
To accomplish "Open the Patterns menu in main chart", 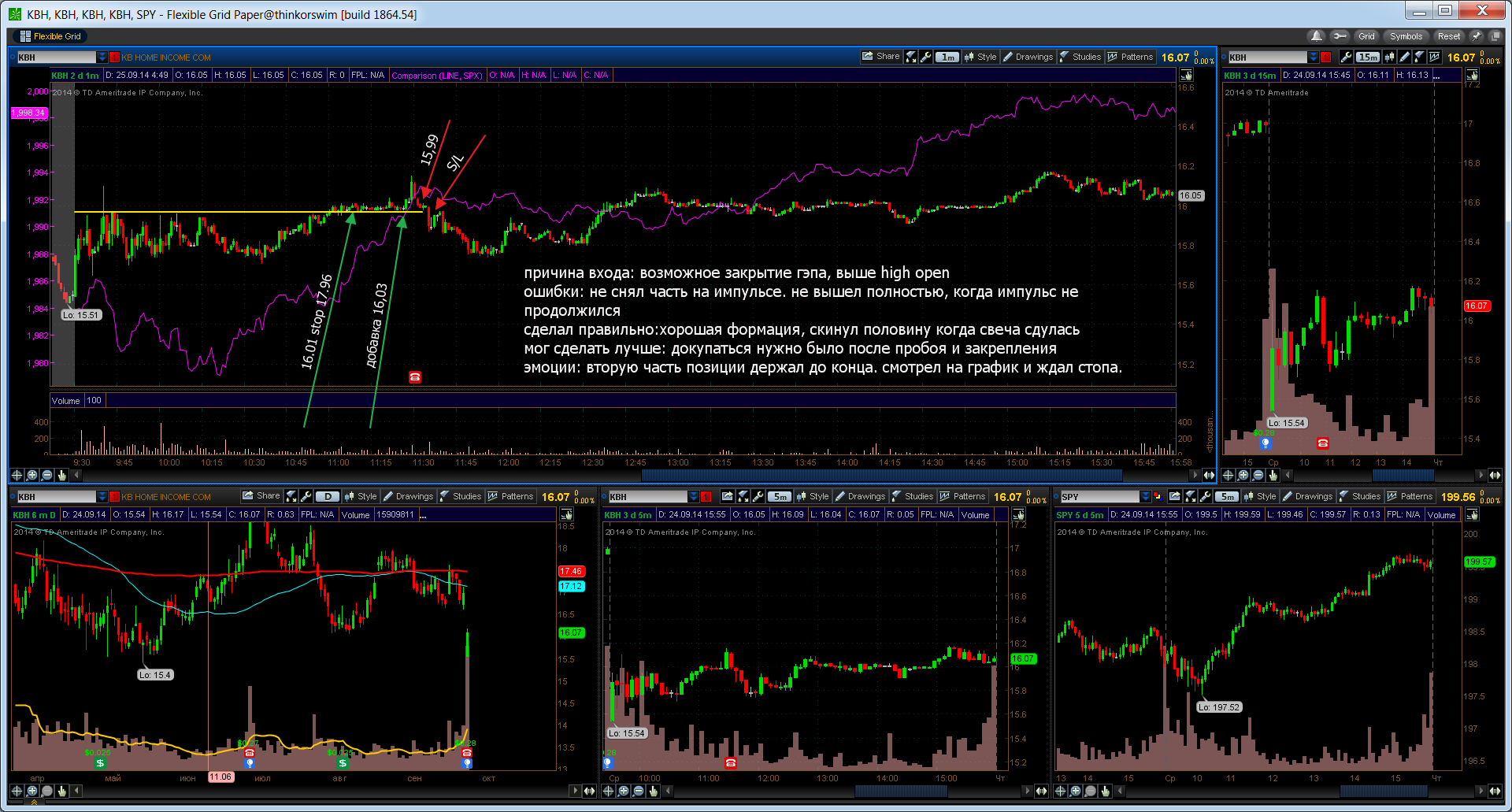I will [x=1131, y=57].
